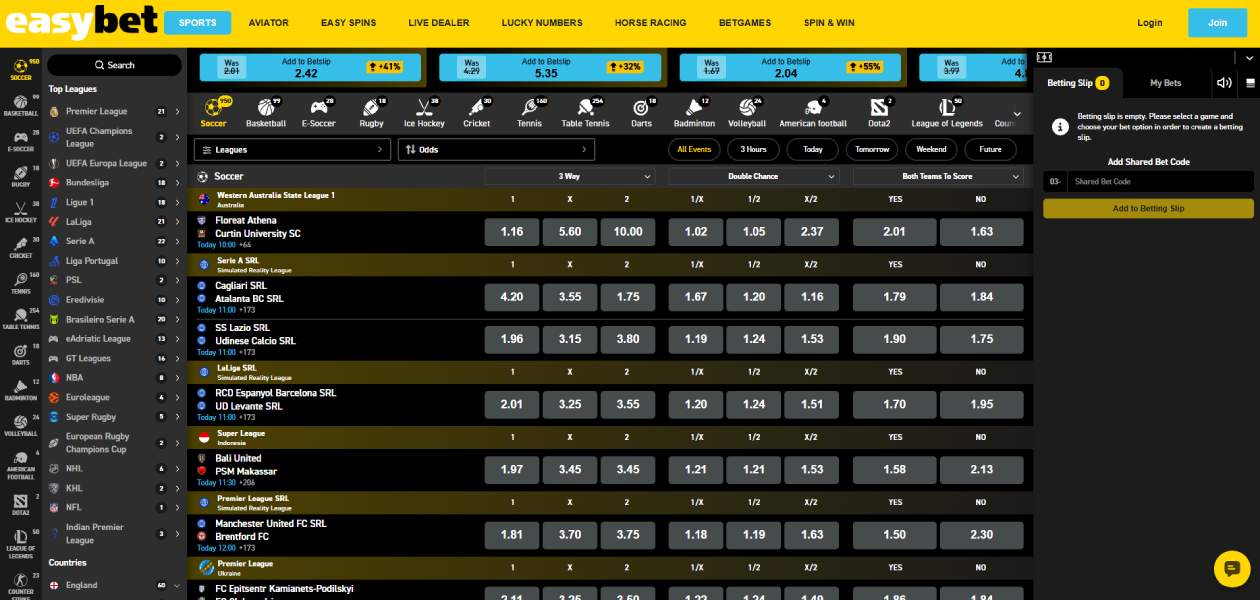1260x600 pixels.
Task: Choose League of Legends in the sports strip
Action: click(947, 113)
